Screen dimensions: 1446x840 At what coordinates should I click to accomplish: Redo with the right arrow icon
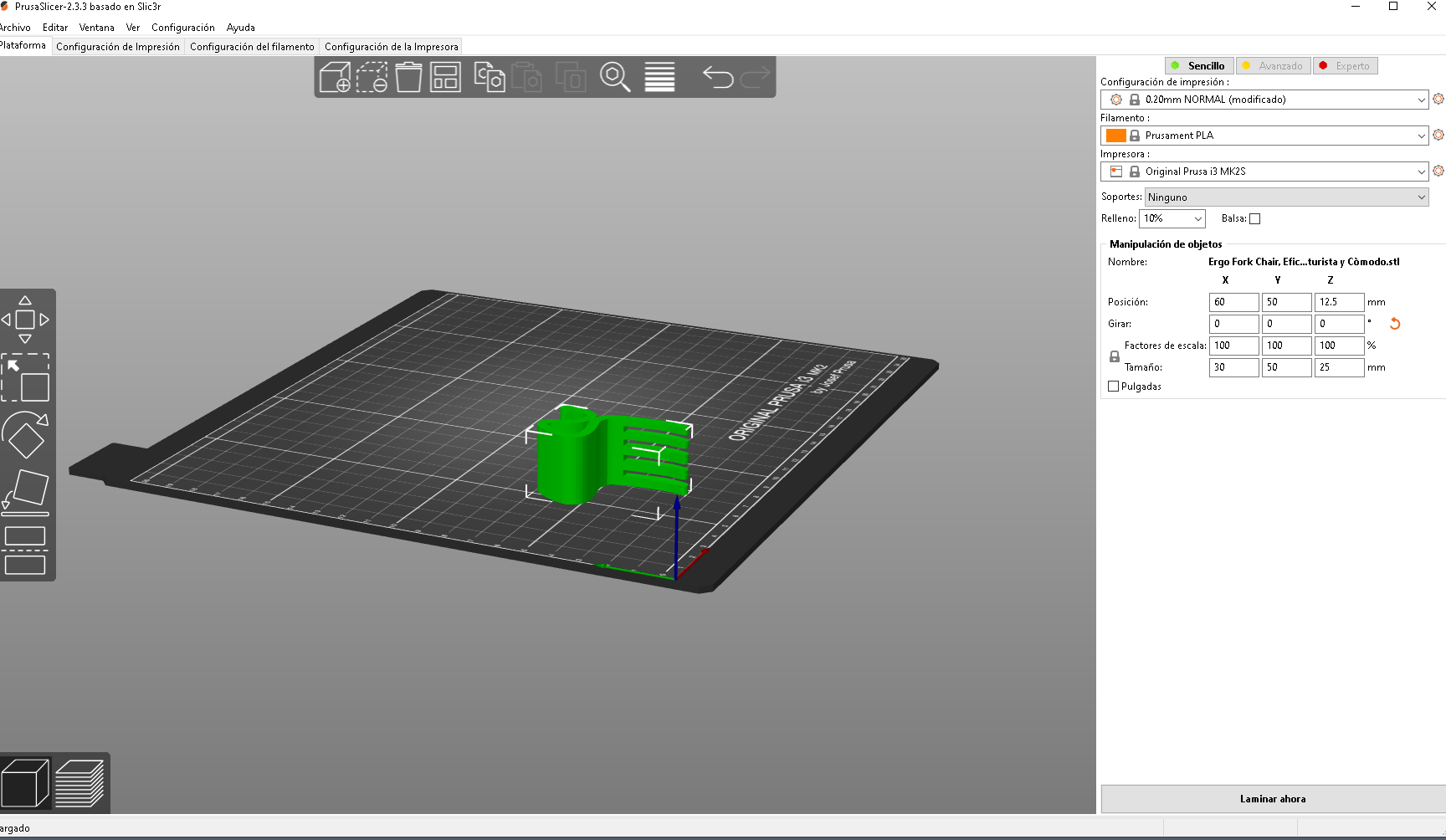pyautogui.click(x=755, y=77)
